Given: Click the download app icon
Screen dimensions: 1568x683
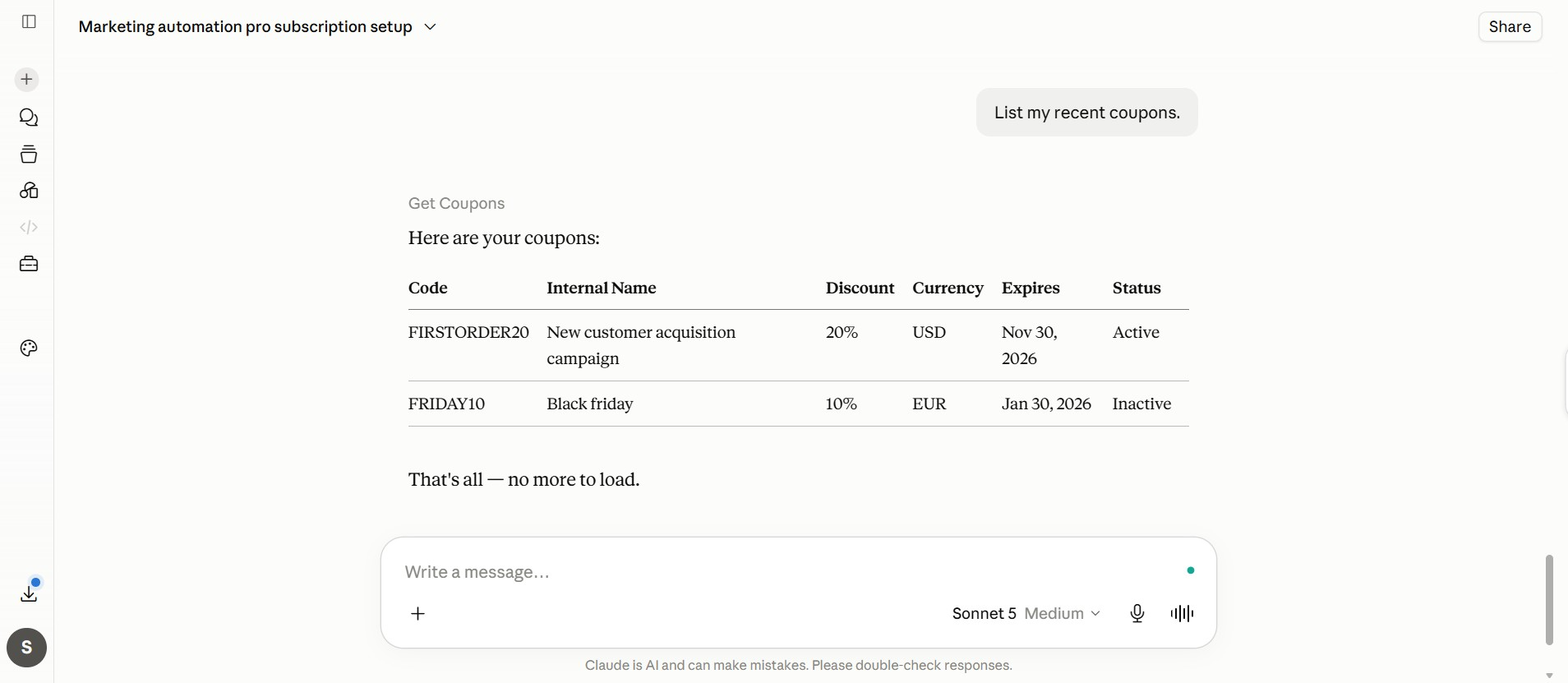Looking at the screenshot, I should [x=29, y=593].
